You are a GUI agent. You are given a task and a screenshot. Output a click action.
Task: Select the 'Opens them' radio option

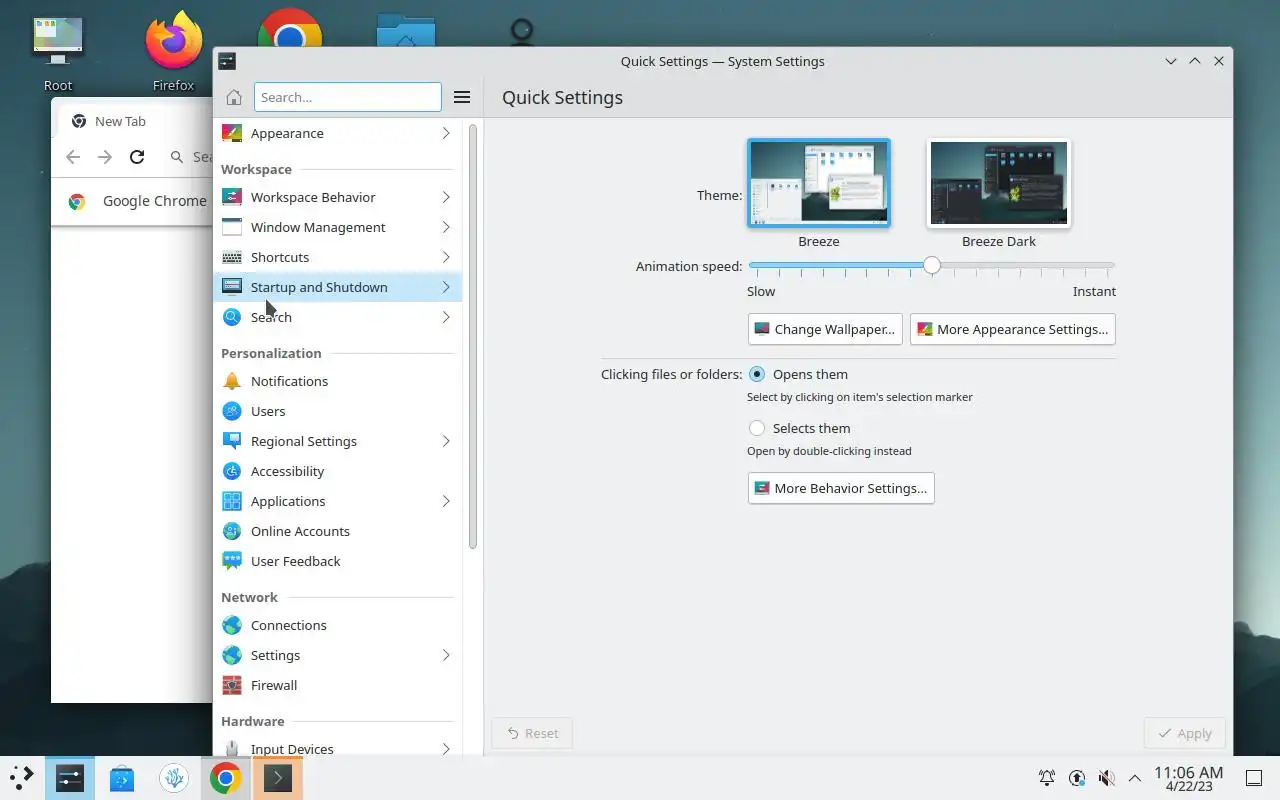point(757,374)
